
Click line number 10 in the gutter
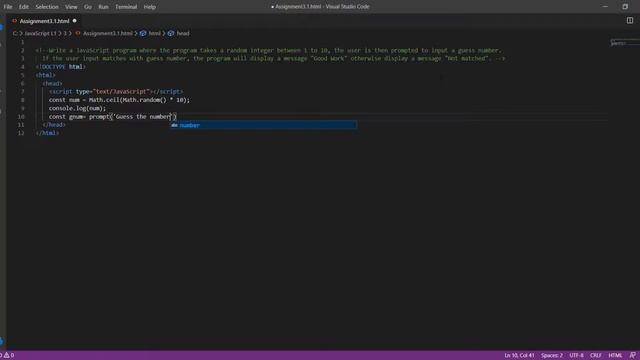[x=21, y=117]
